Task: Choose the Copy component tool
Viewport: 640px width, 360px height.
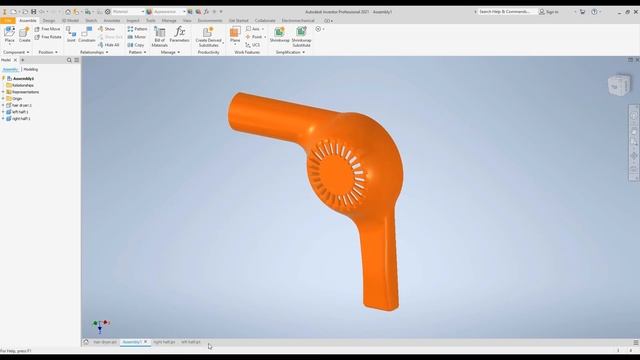Action: point(136,45)
